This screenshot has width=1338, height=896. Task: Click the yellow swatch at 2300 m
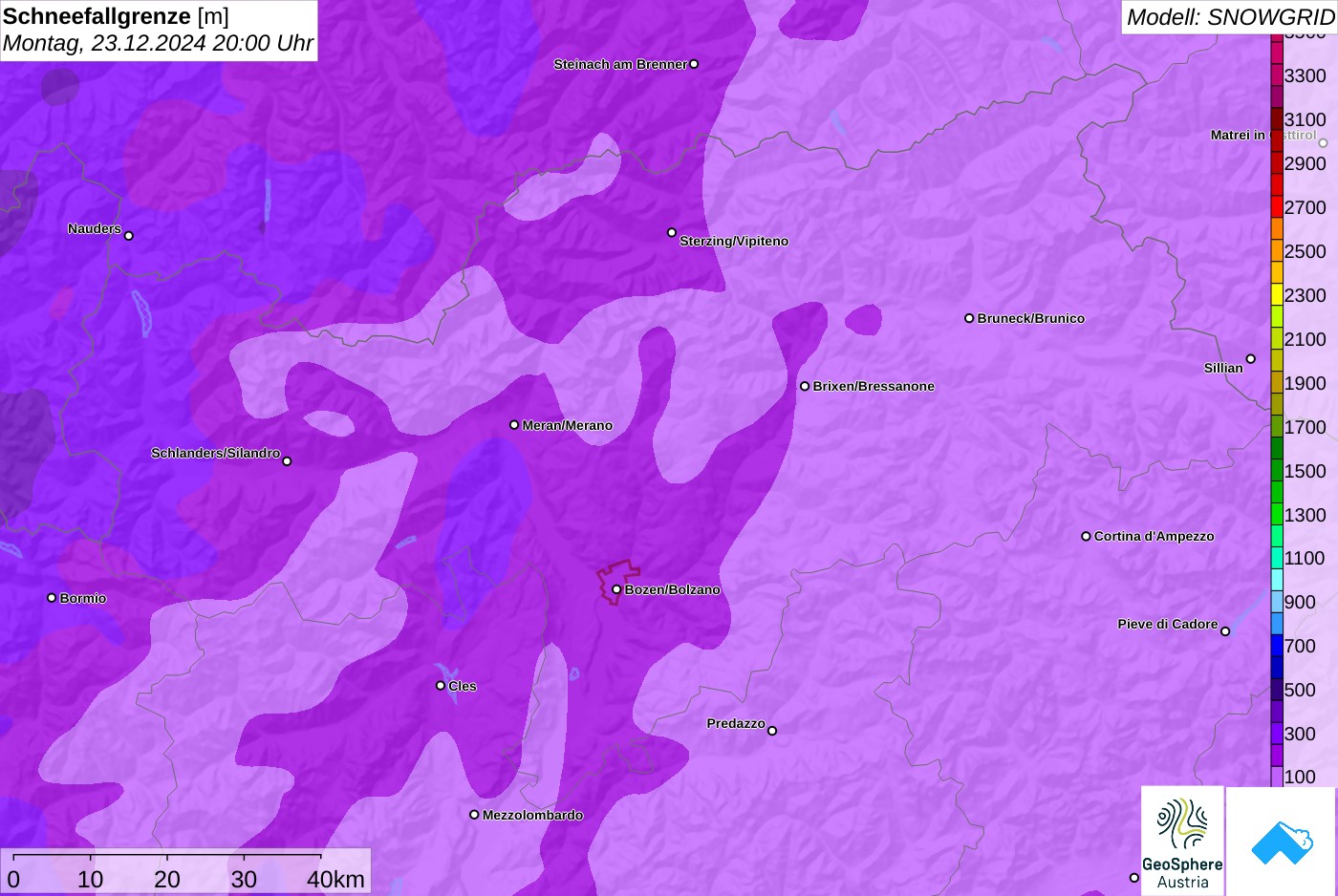[1277, 295]
